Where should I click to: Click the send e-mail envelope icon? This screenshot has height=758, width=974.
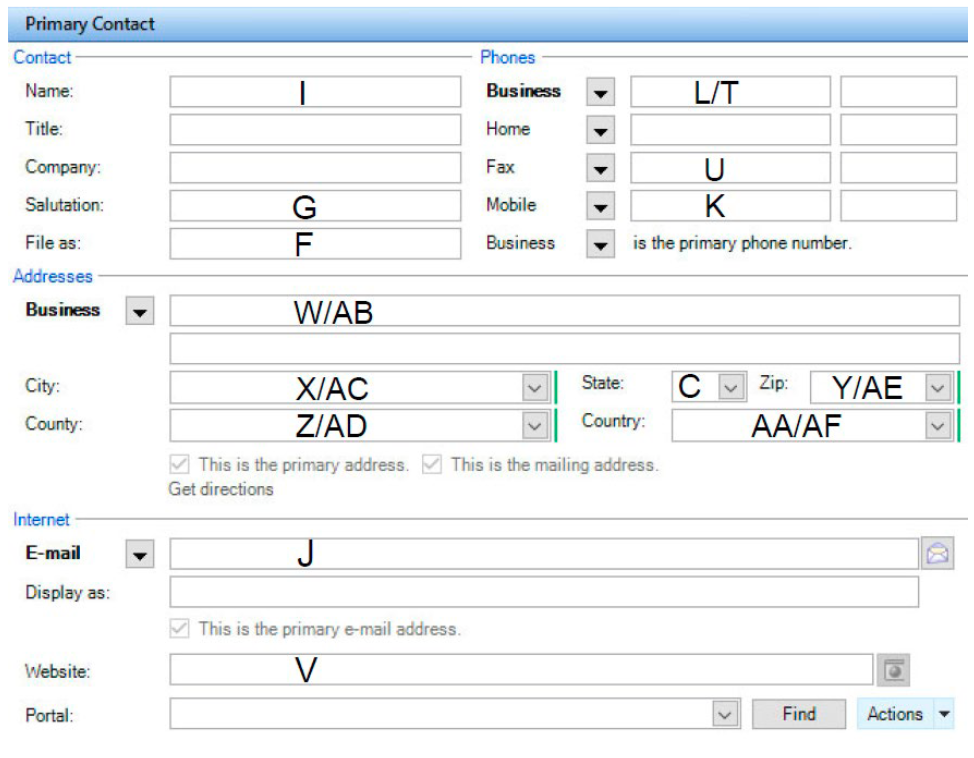pos(937,553)
